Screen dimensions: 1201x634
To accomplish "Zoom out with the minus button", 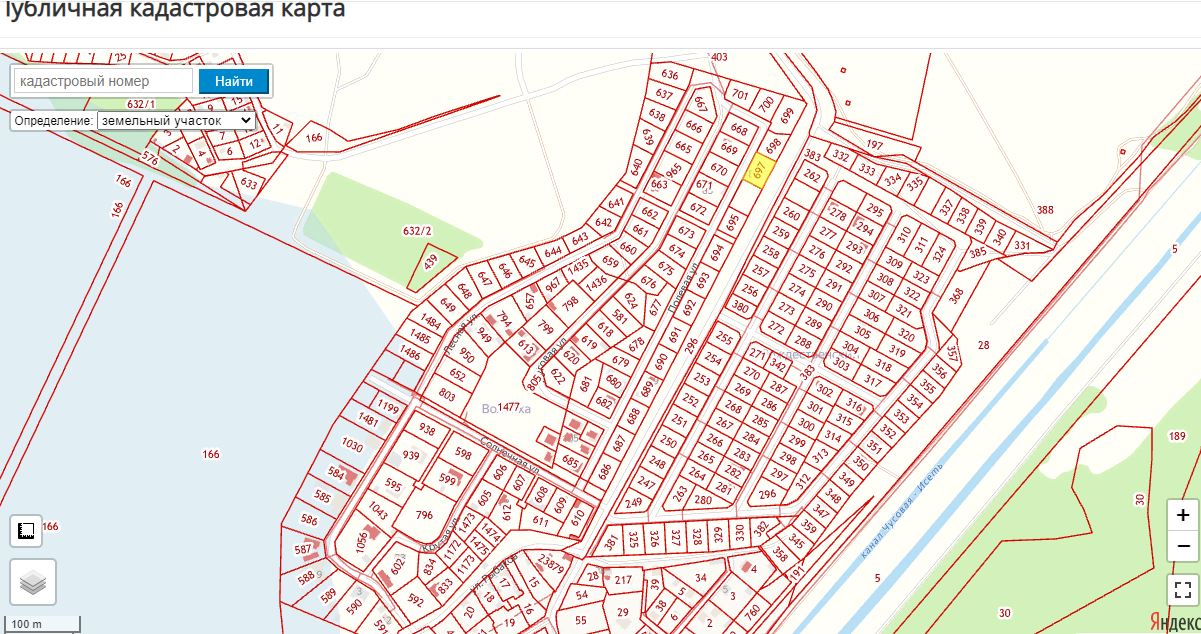I will click(x=1183, y=547).
